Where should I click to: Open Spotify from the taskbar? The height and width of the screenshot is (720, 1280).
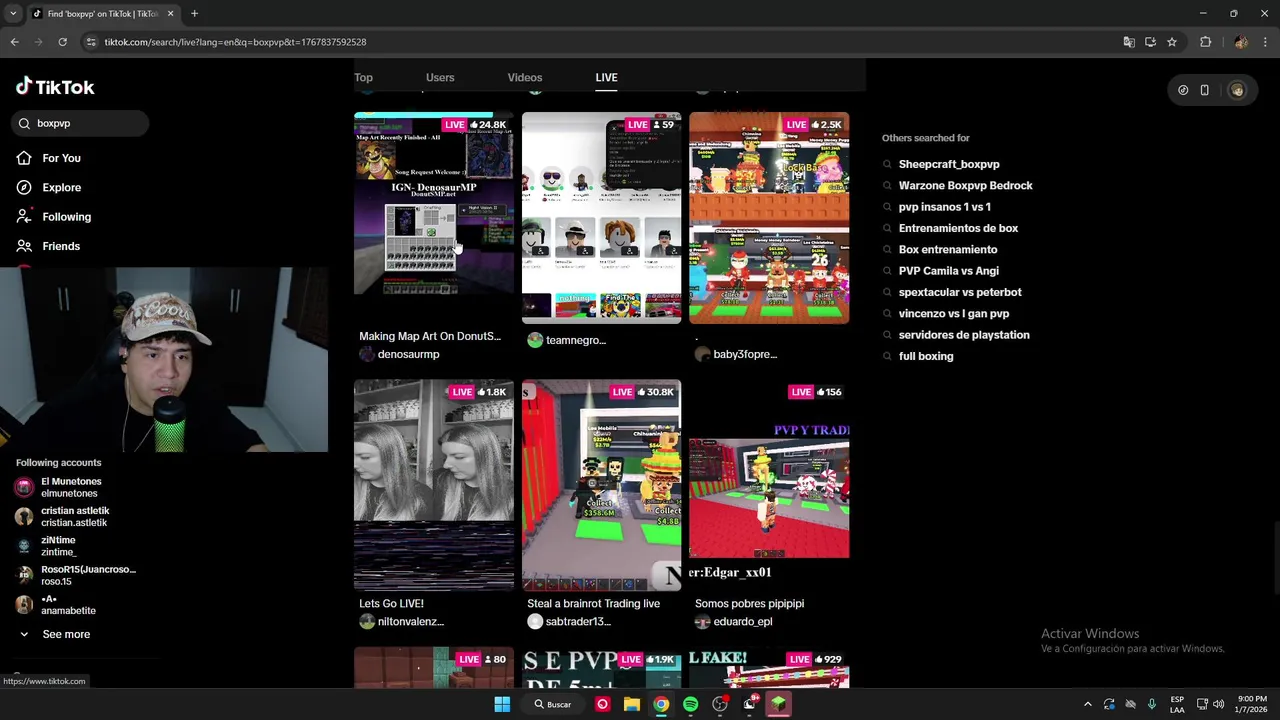690,704
